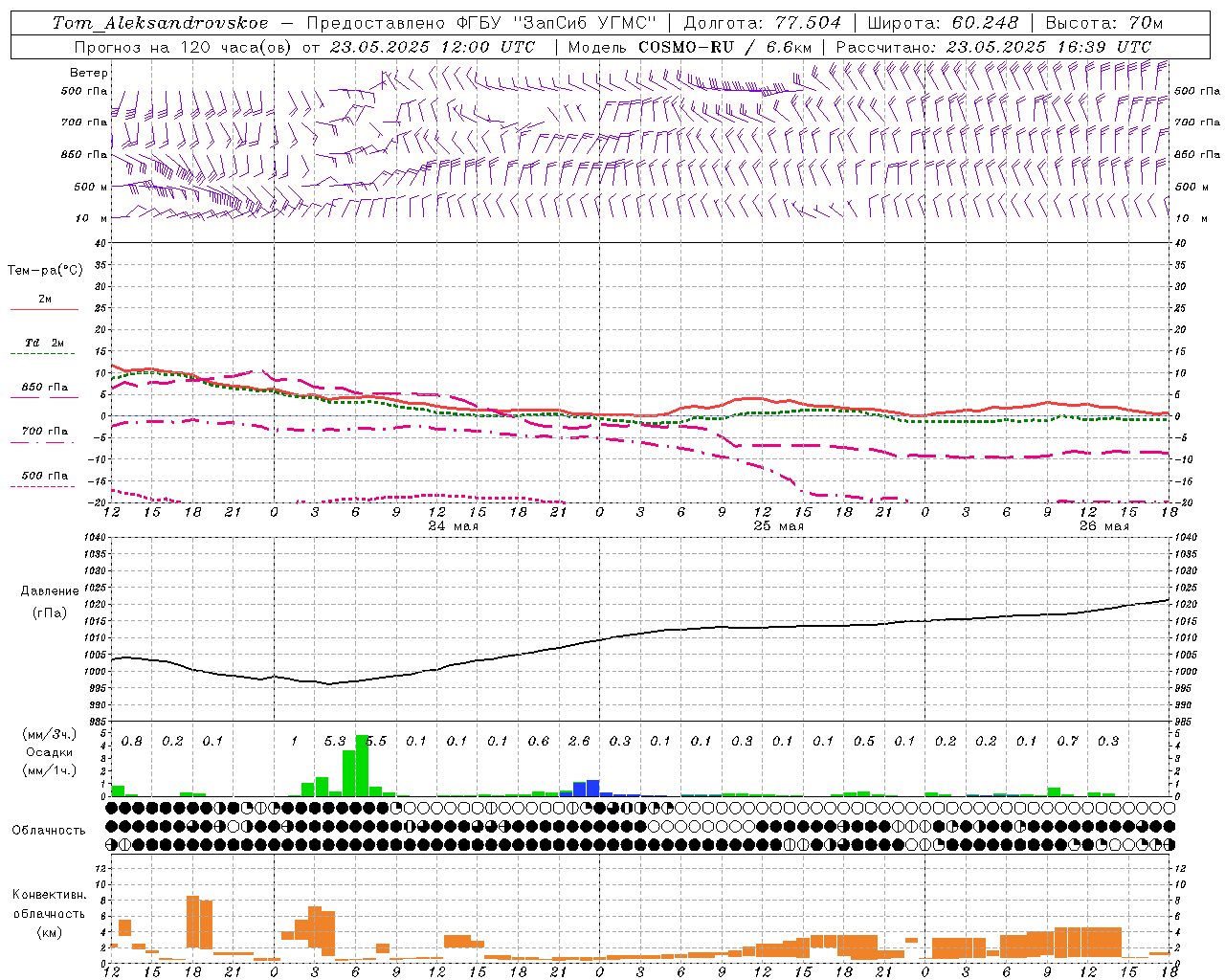1225x980 pixels.
Task: Click the '24 мая' date label
Action: point(453,526)
